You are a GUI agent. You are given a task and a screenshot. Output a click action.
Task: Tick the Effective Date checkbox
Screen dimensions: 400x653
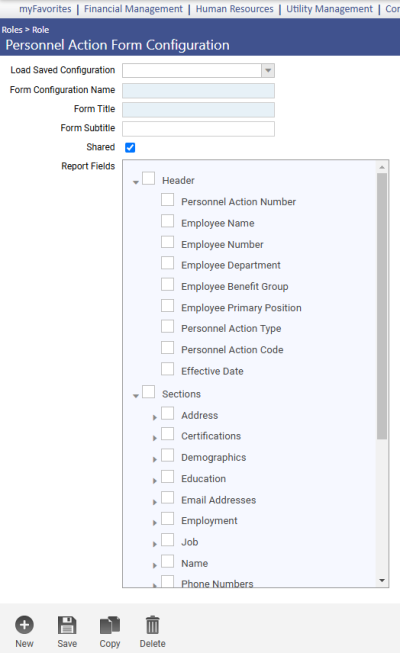pyautogui.click(x=168, y=369)
